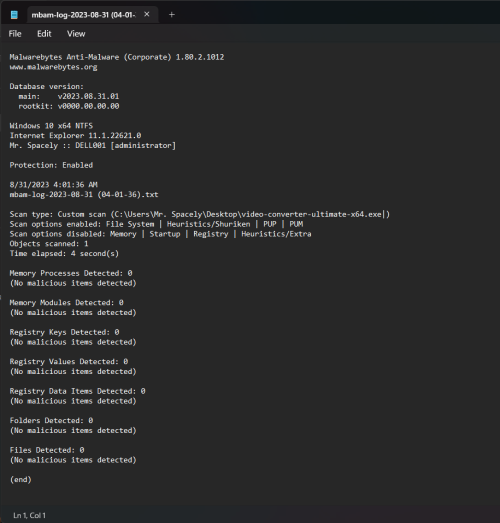Click the 'Database version:' line
This screenshot has height=523, width=500.
point(47,86)
